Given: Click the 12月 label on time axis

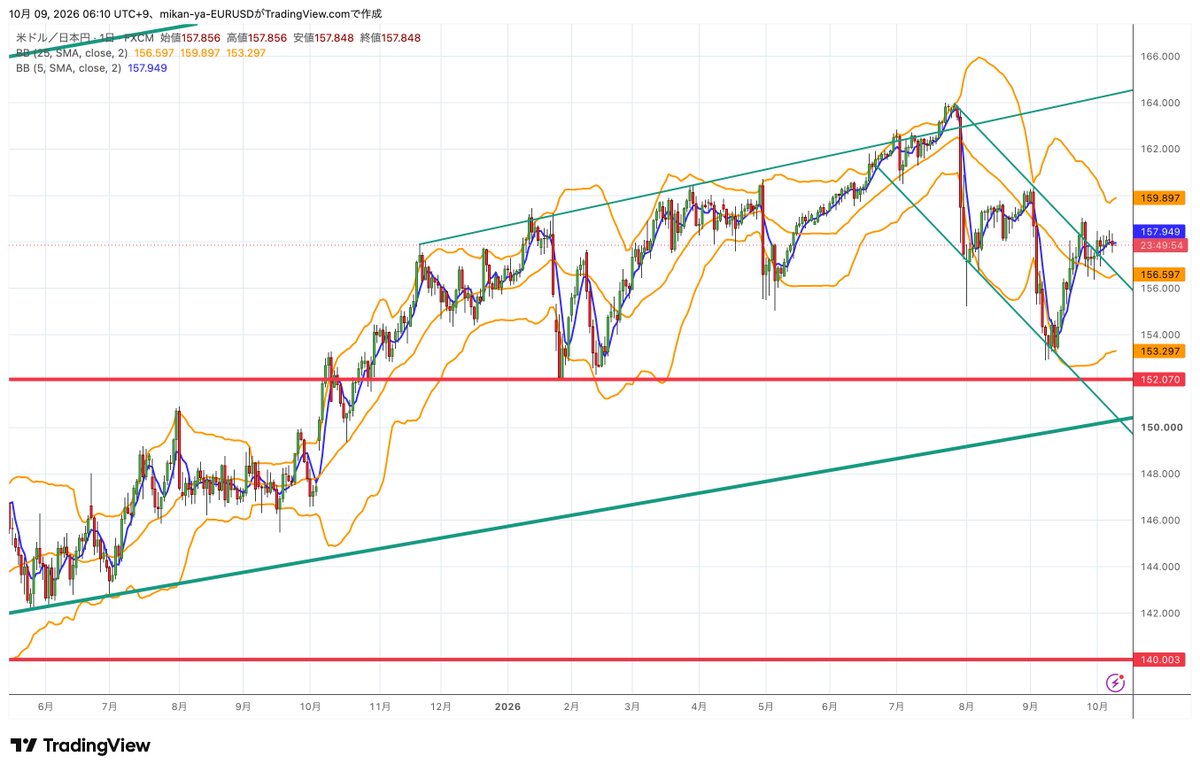Looking at the screenshot, I should [x=441, y=706].
